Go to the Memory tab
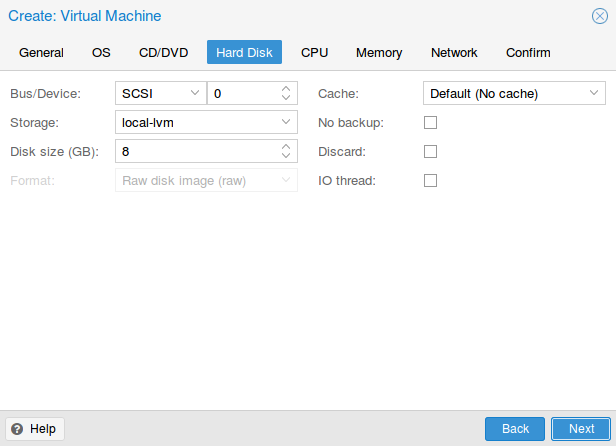 click(379, 52)
